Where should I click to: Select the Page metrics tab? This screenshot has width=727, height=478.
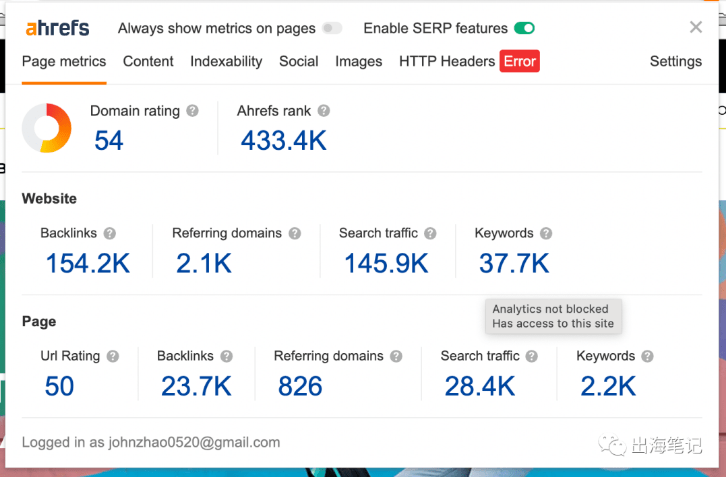(x=64, y=61)
